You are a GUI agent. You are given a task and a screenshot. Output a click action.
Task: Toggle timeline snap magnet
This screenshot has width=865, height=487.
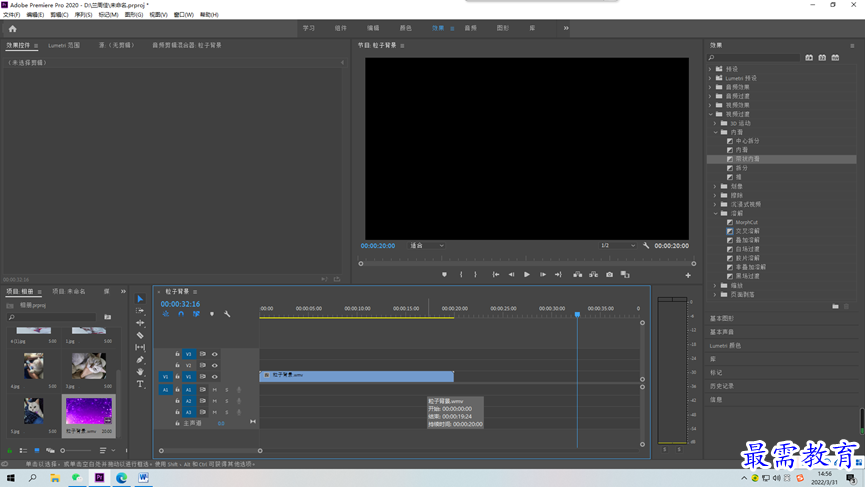181,314
